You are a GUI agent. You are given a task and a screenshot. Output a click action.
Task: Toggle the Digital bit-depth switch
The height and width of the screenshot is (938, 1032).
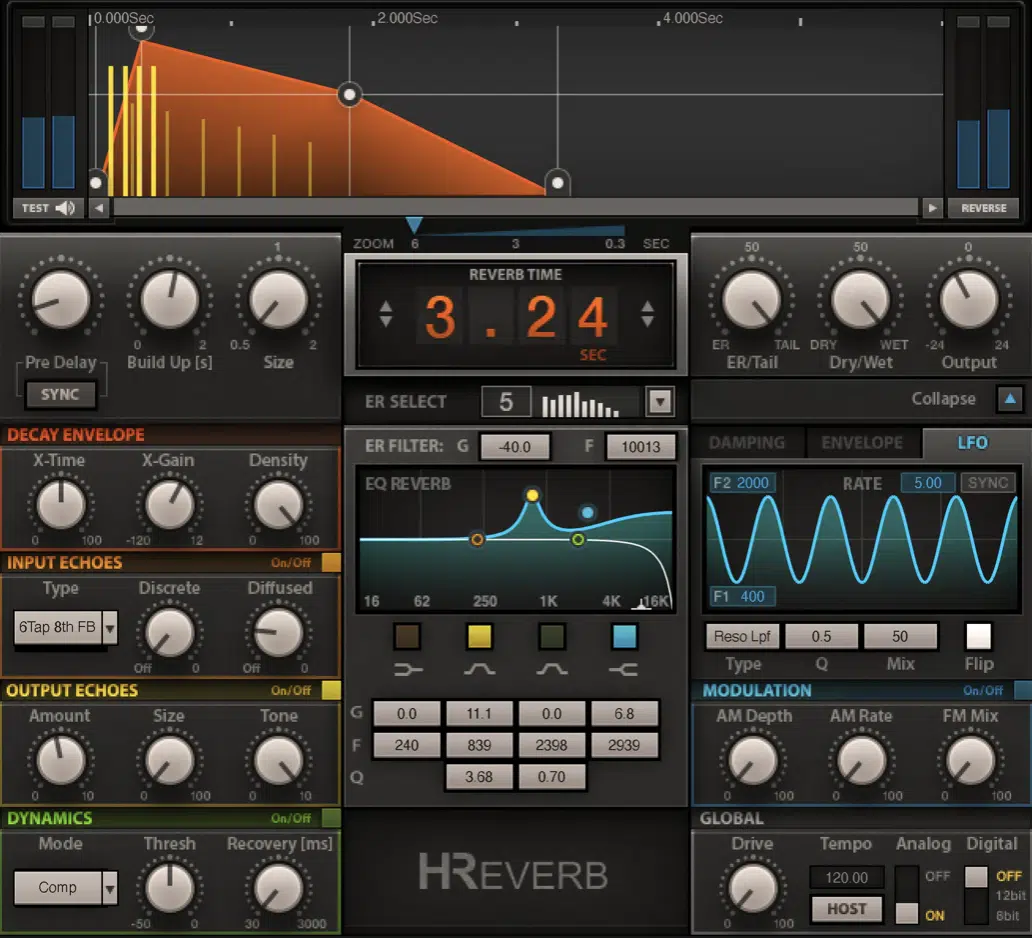(975, 895)
